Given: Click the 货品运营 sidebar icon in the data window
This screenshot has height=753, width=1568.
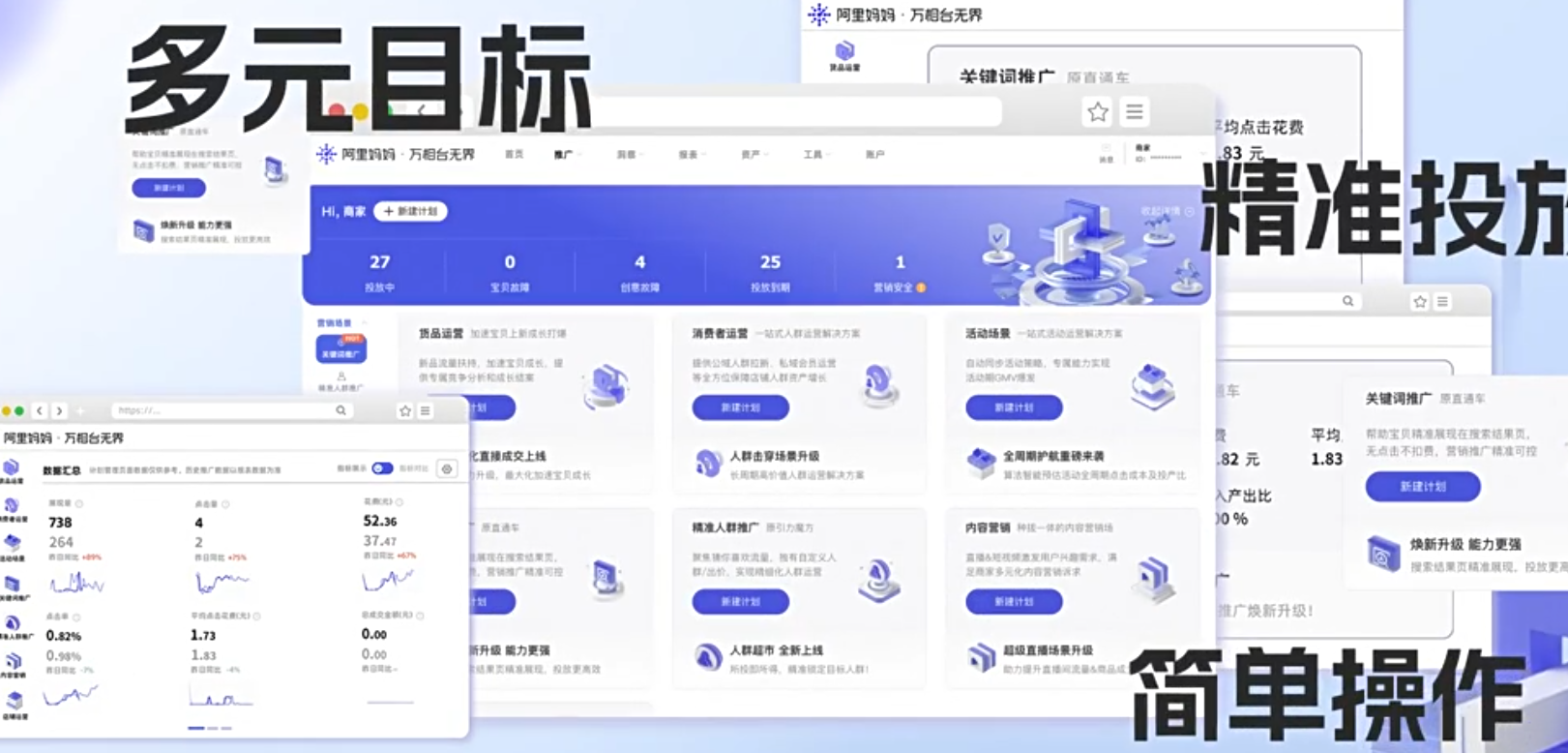Looking at the screenshot, I should coord(11,469).
